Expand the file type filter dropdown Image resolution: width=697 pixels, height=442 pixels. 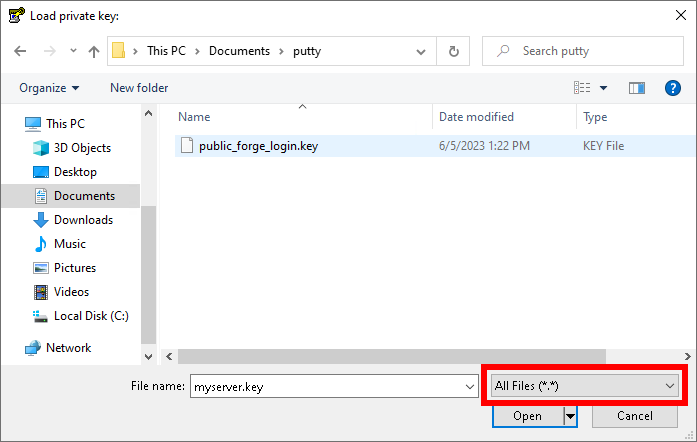[x=585, y=385]
